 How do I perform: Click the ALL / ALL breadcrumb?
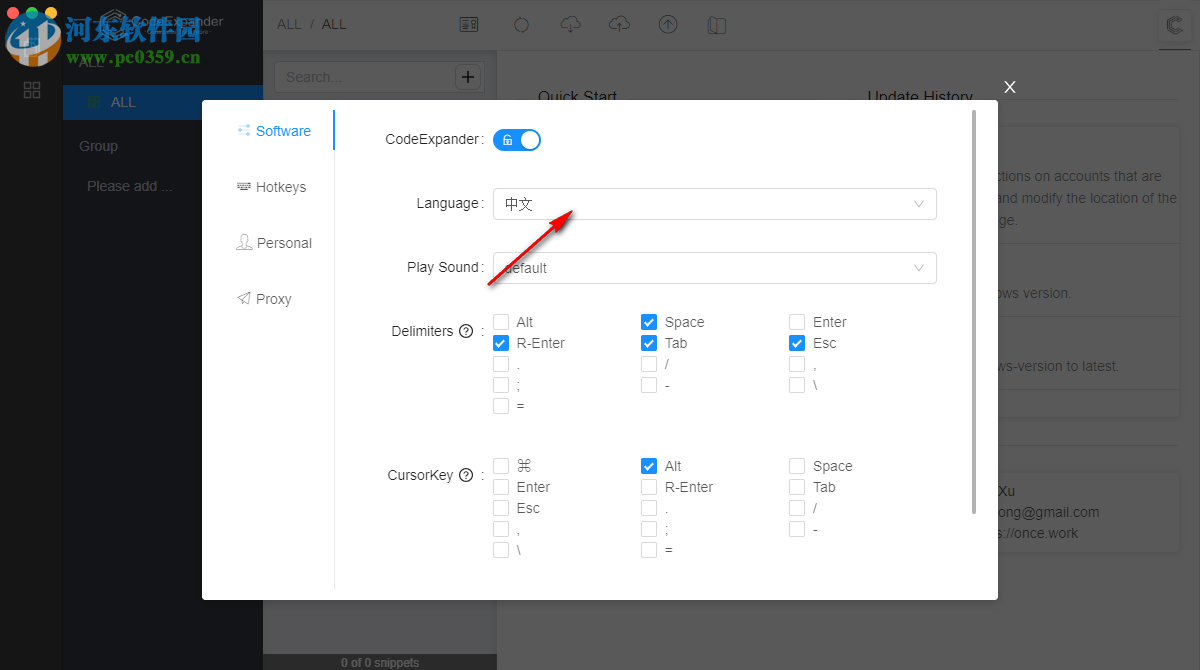[x=312, y=24]
